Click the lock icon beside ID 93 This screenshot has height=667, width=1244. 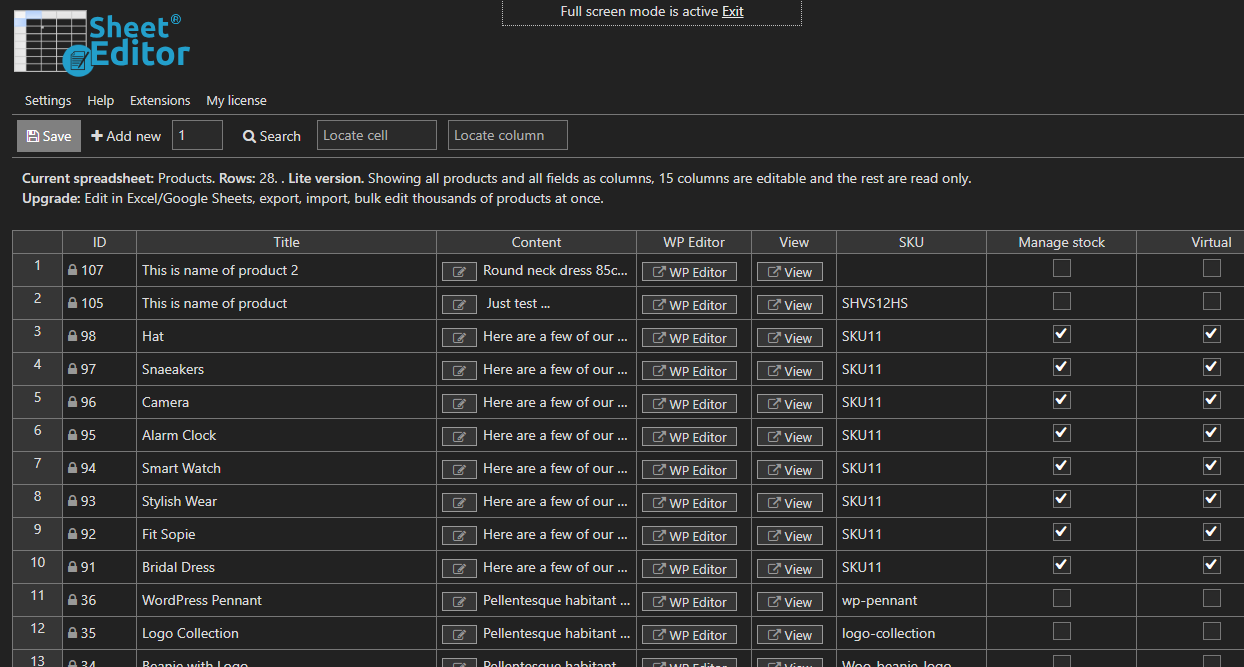[x=72, y=501]
